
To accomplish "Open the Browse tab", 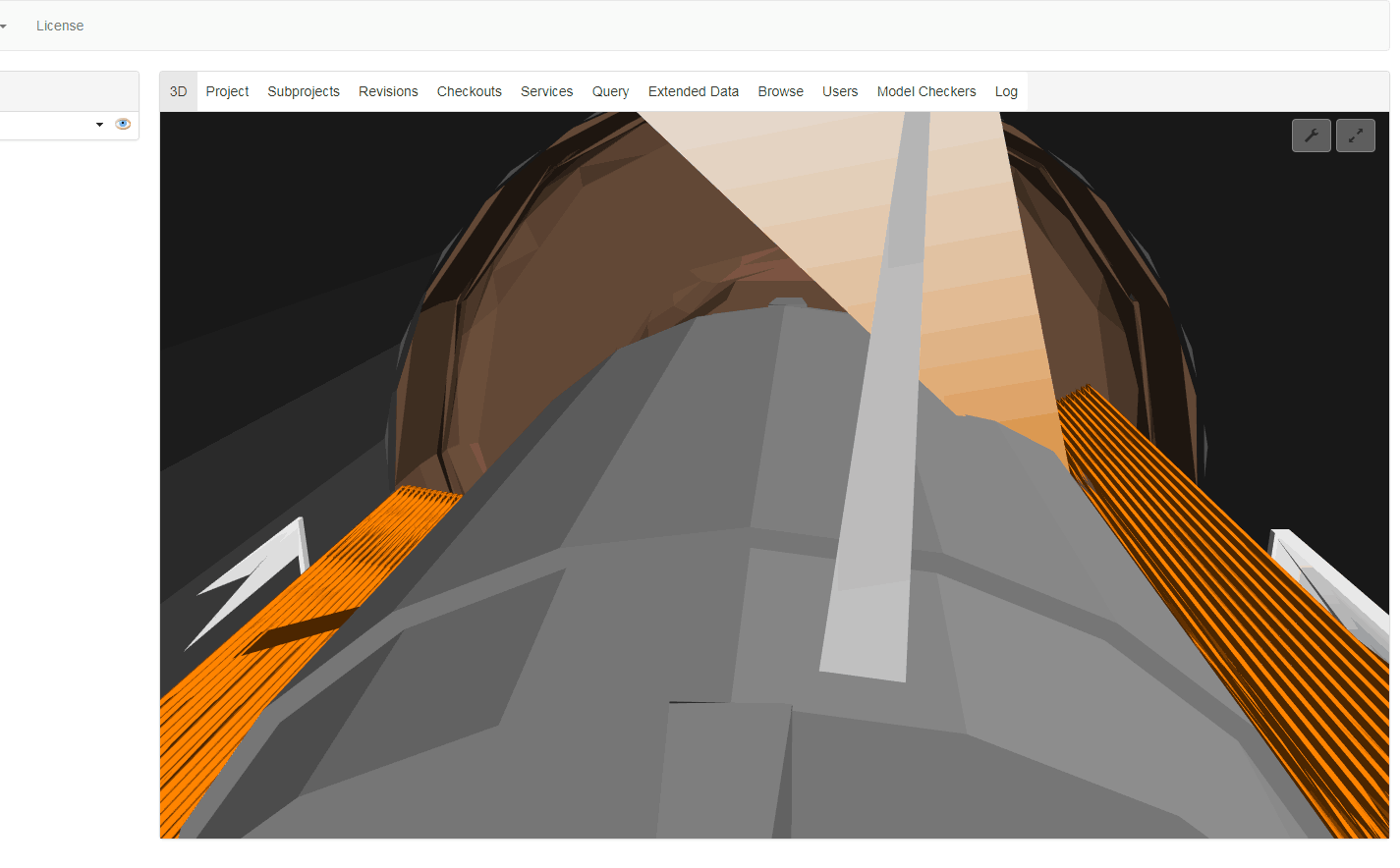I will [780, 90].
